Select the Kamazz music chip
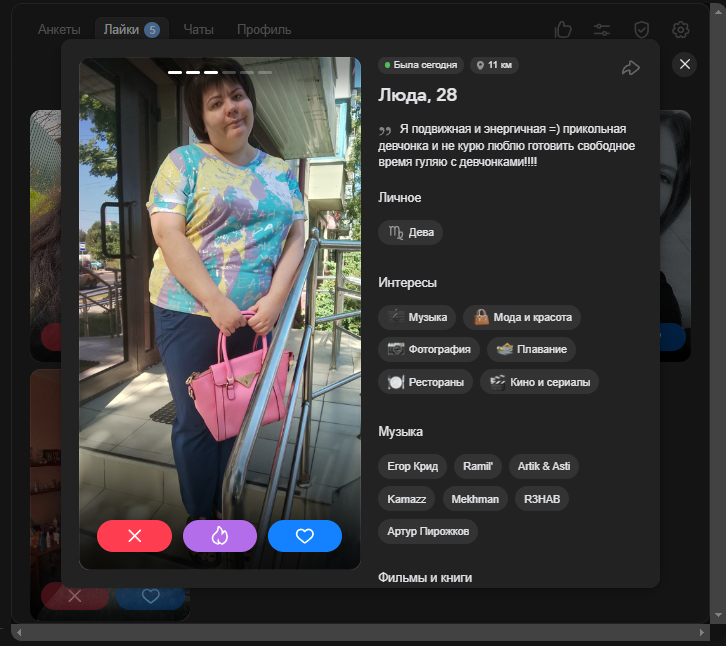 tap(407, 499)
